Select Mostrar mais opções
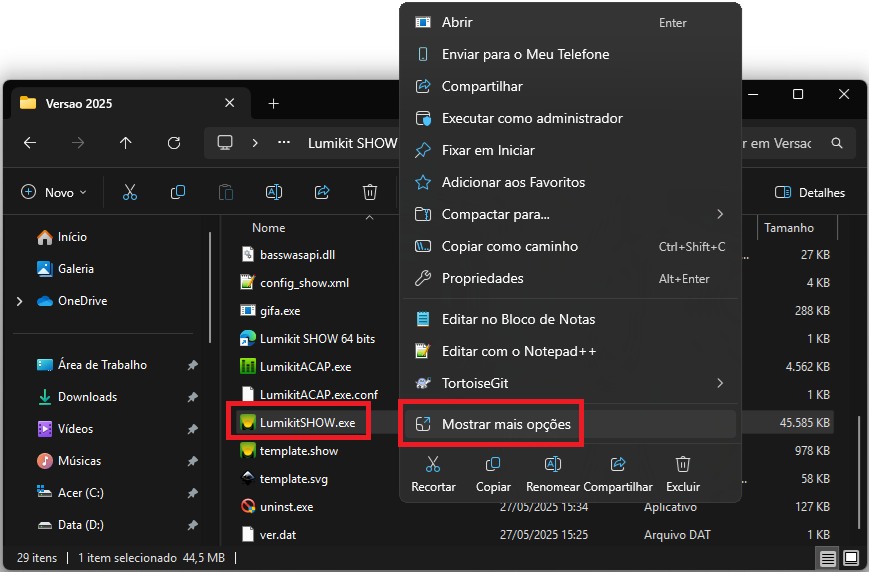 [x=506, y=424]
